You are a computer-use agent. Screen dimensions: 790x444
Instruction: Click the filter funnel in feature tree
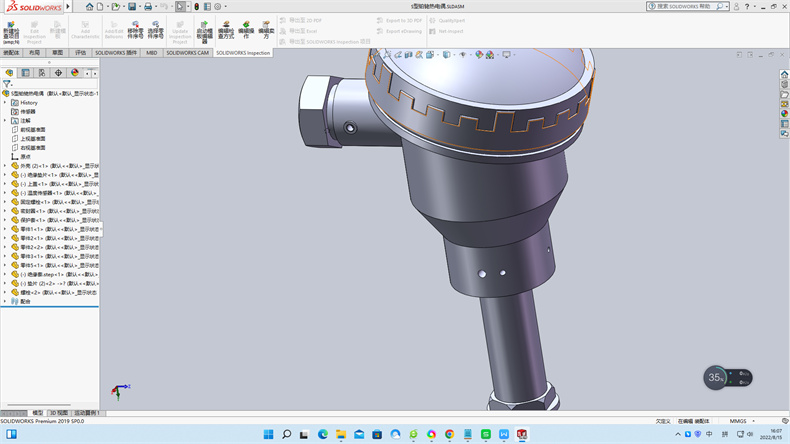pos(7,84)
